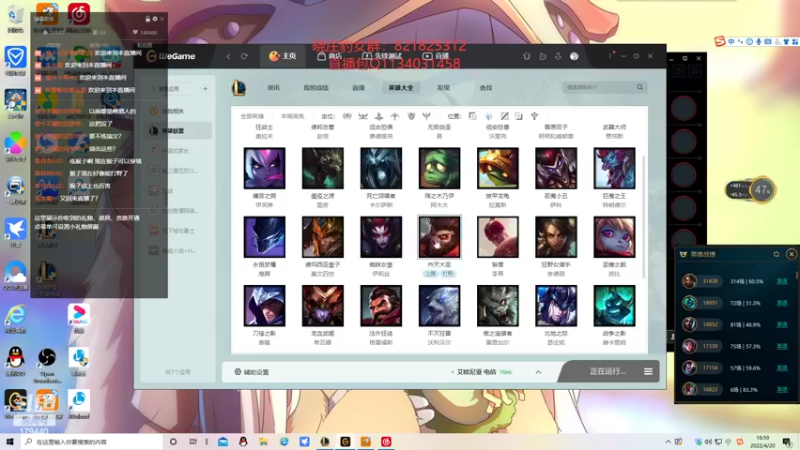This screenshot has width=800, height=450.
Task: Filter by the support 位置 lane icon
Action: [x=534, y=116]
